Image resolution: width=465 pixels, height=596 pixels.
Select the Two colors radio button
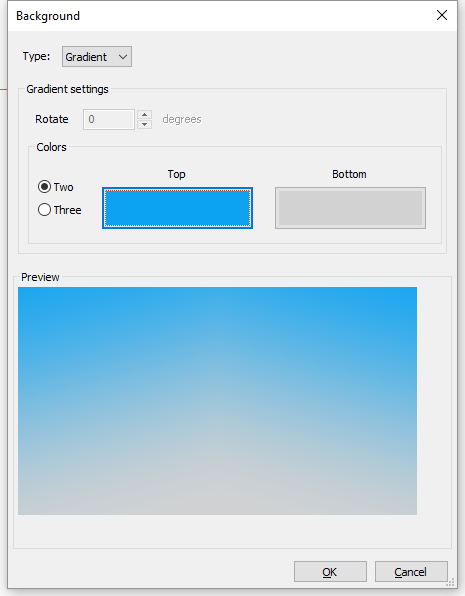(44, 187)
